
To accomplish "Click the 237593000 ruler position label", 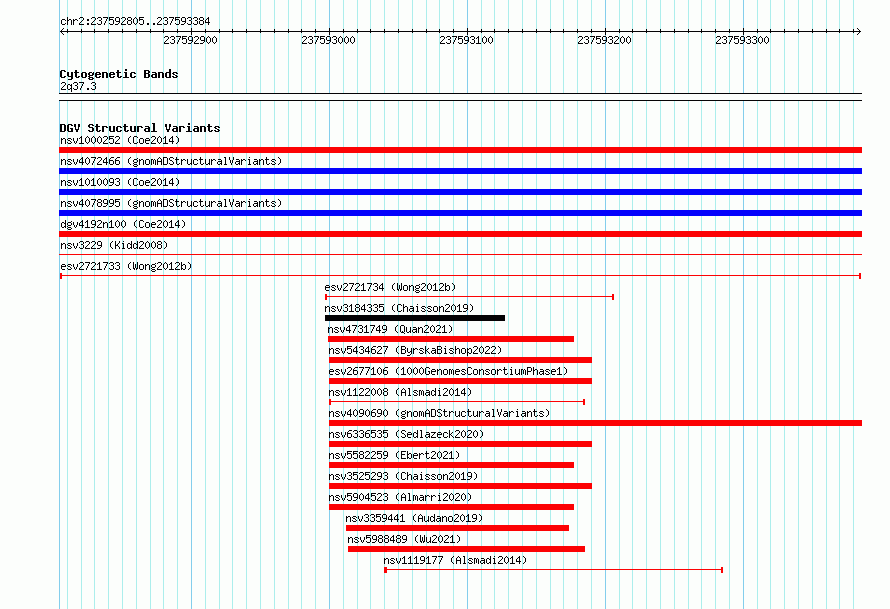I will pyautogui.click(x=328, y=40).
